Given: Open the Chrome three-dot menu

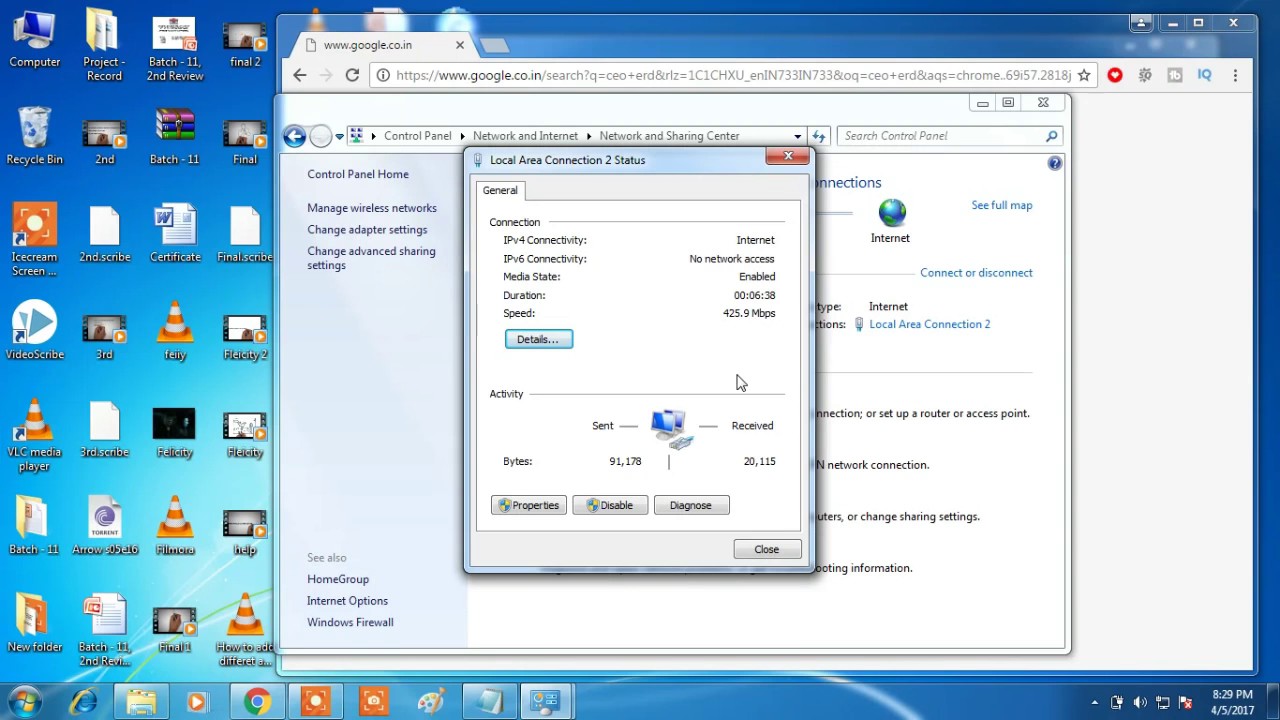Looking at the screenshot, I should pos(1236,75).
